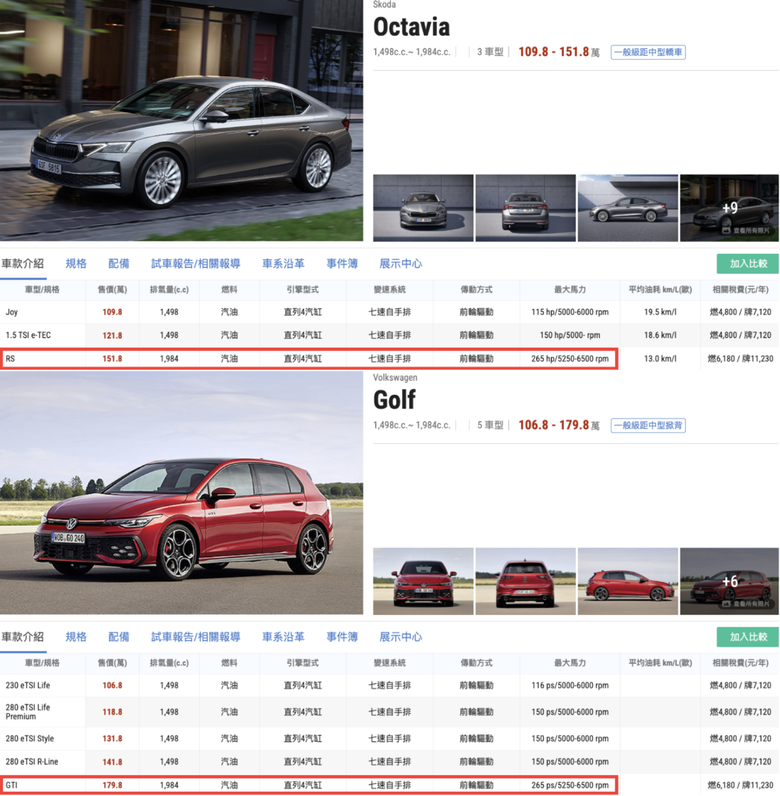Screen dimensions: 780x796
Task: Click 加入比較 button for Octavia
Action: [748, 263]
